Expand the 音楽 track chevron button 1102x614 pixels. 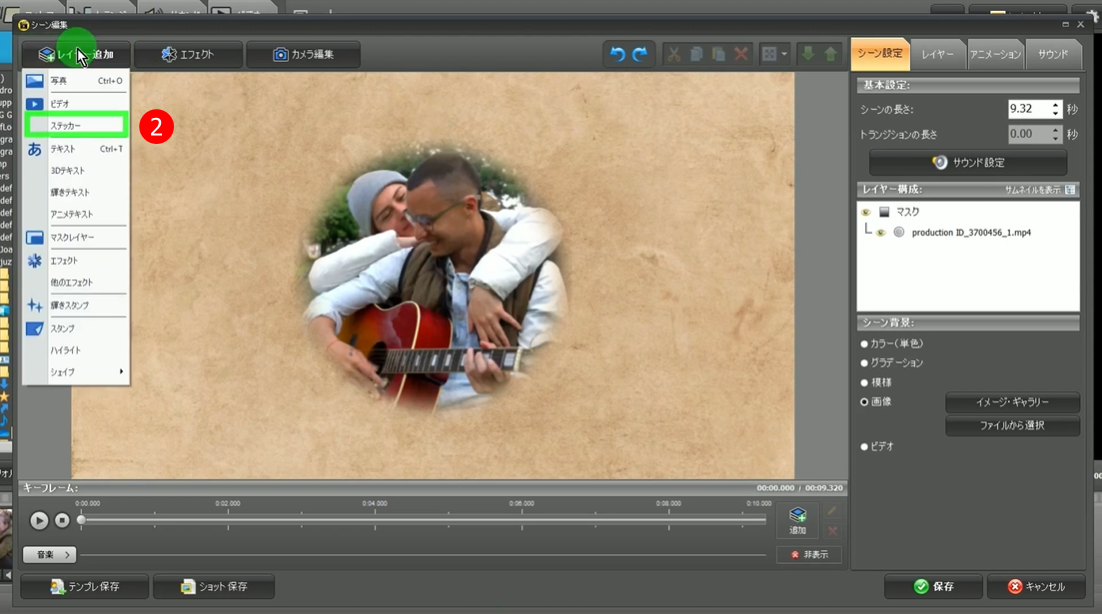(x=49, y=554)
